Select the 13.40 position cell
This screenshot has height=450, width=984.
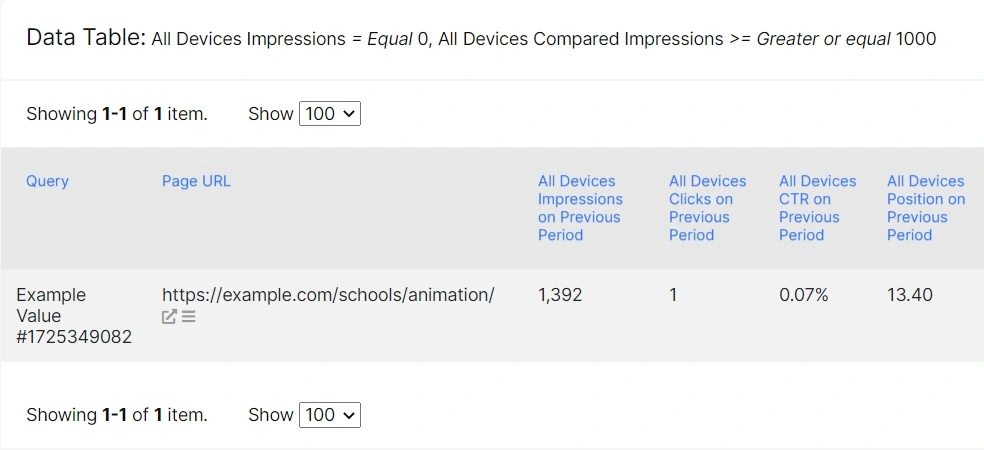pyautogui.click(x=909, y=295)
